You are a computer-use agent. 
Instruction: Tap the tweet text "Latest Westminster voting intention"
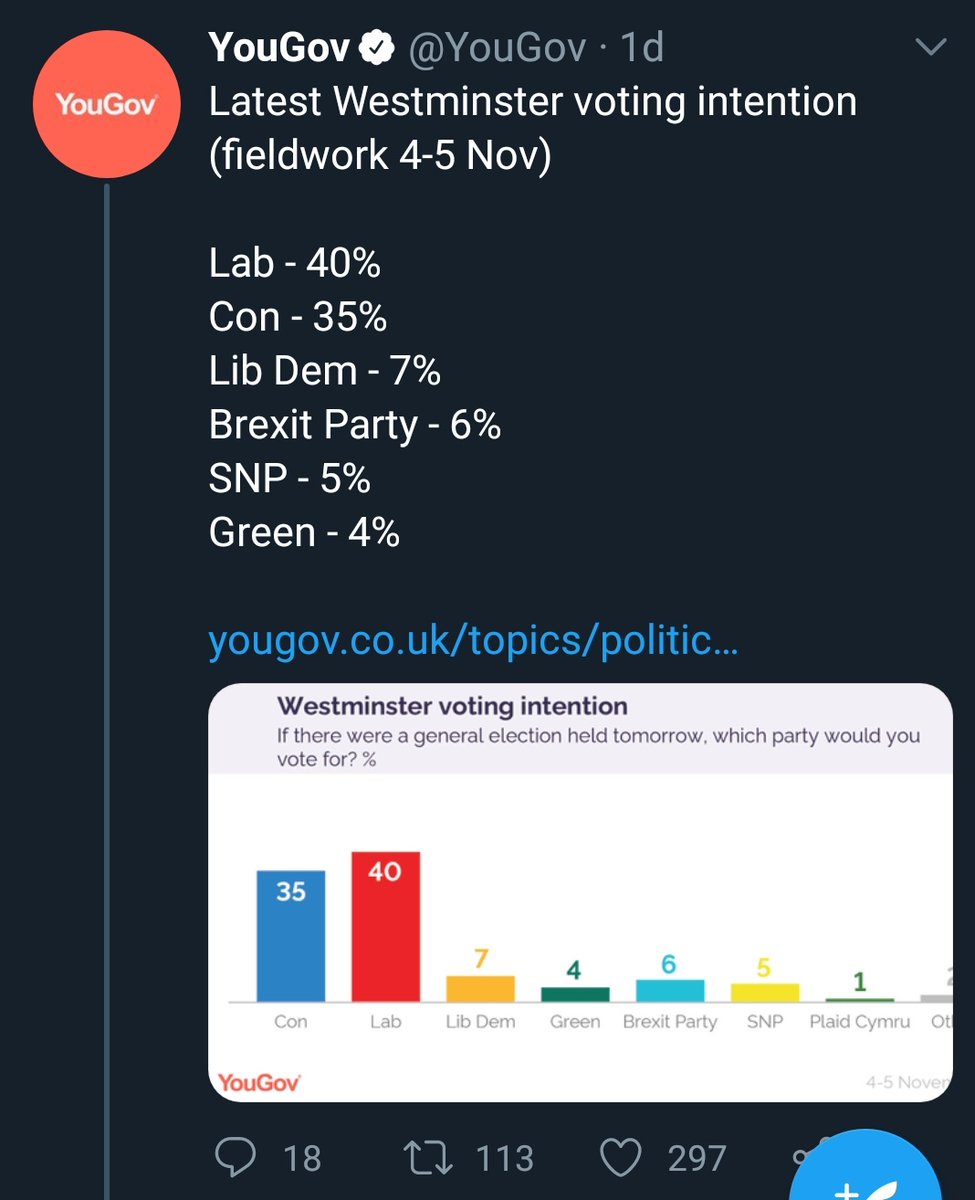pyautogui.click(x=532, y=102)
